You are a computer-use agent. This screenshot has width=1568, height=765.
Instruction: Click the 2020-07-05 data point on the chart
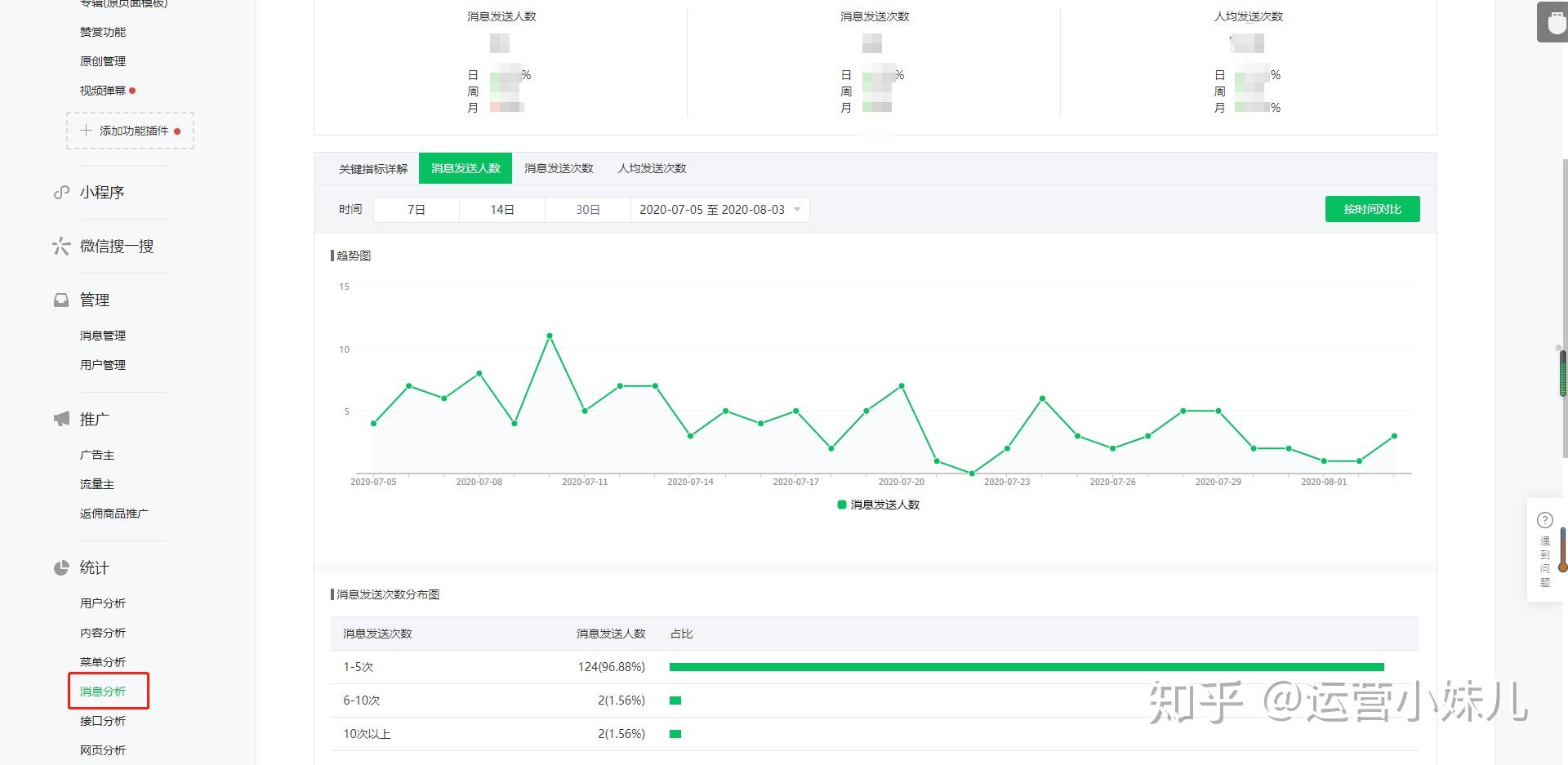click(x=374, y=423)
